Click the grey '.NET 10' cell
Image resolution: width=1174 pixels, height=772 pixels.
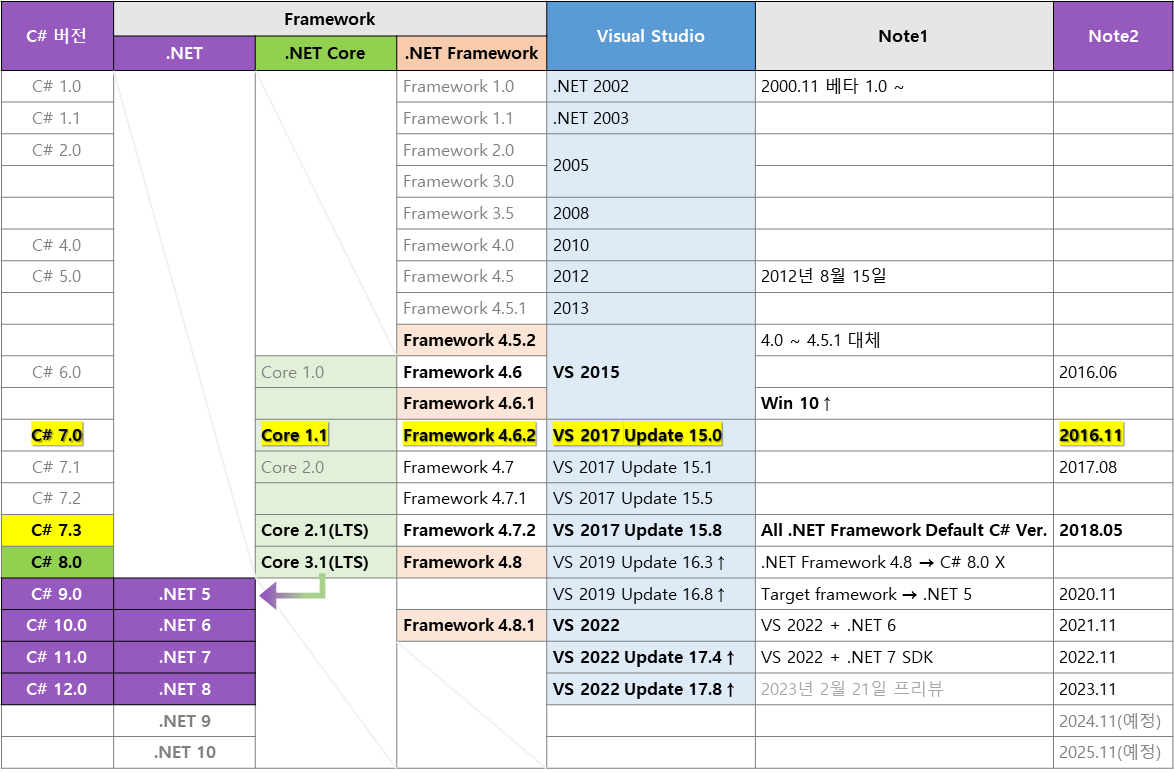point(184,753)
